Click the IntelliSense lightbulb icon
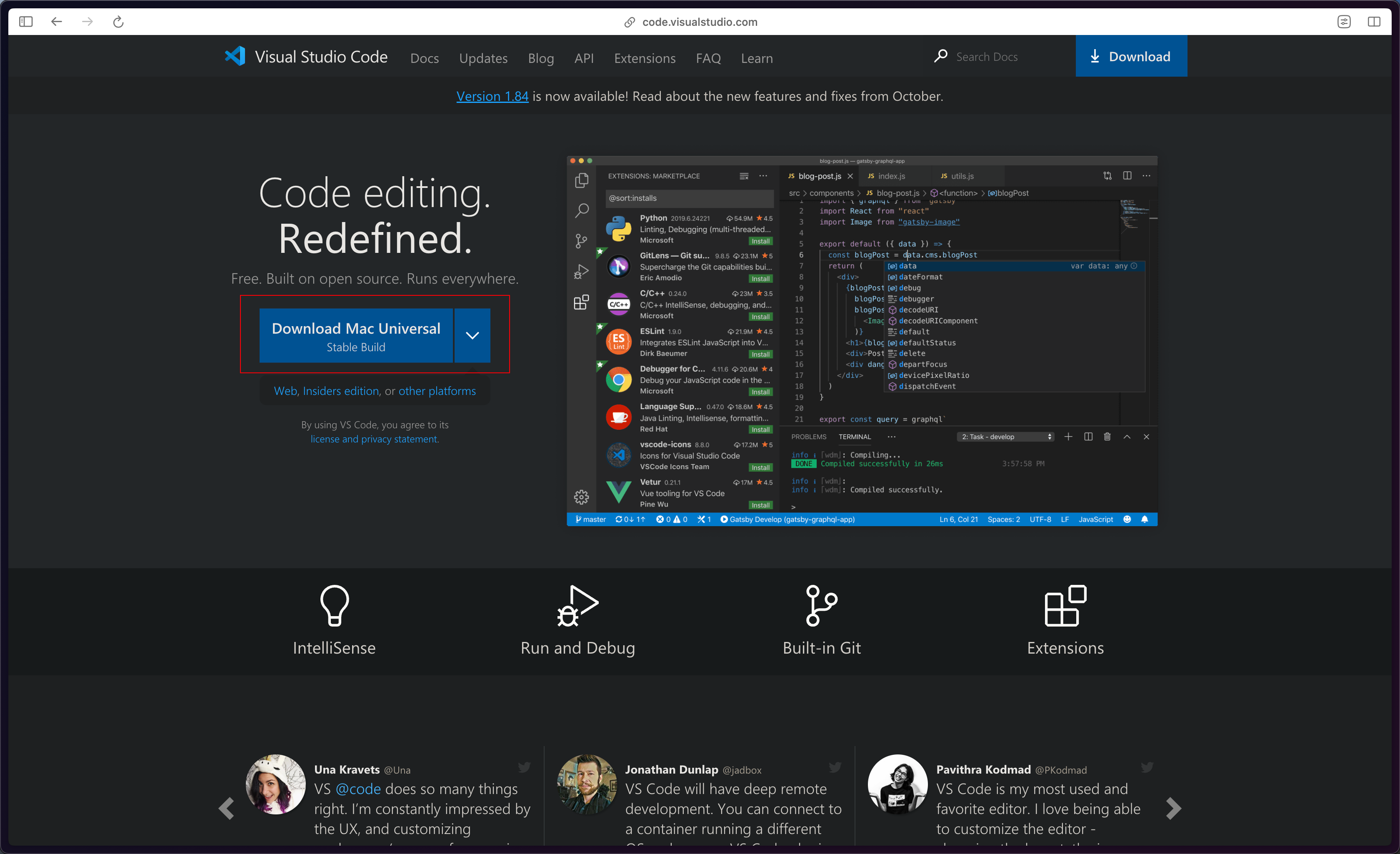This screenshot has height=854, width=1400. point(334,606)
